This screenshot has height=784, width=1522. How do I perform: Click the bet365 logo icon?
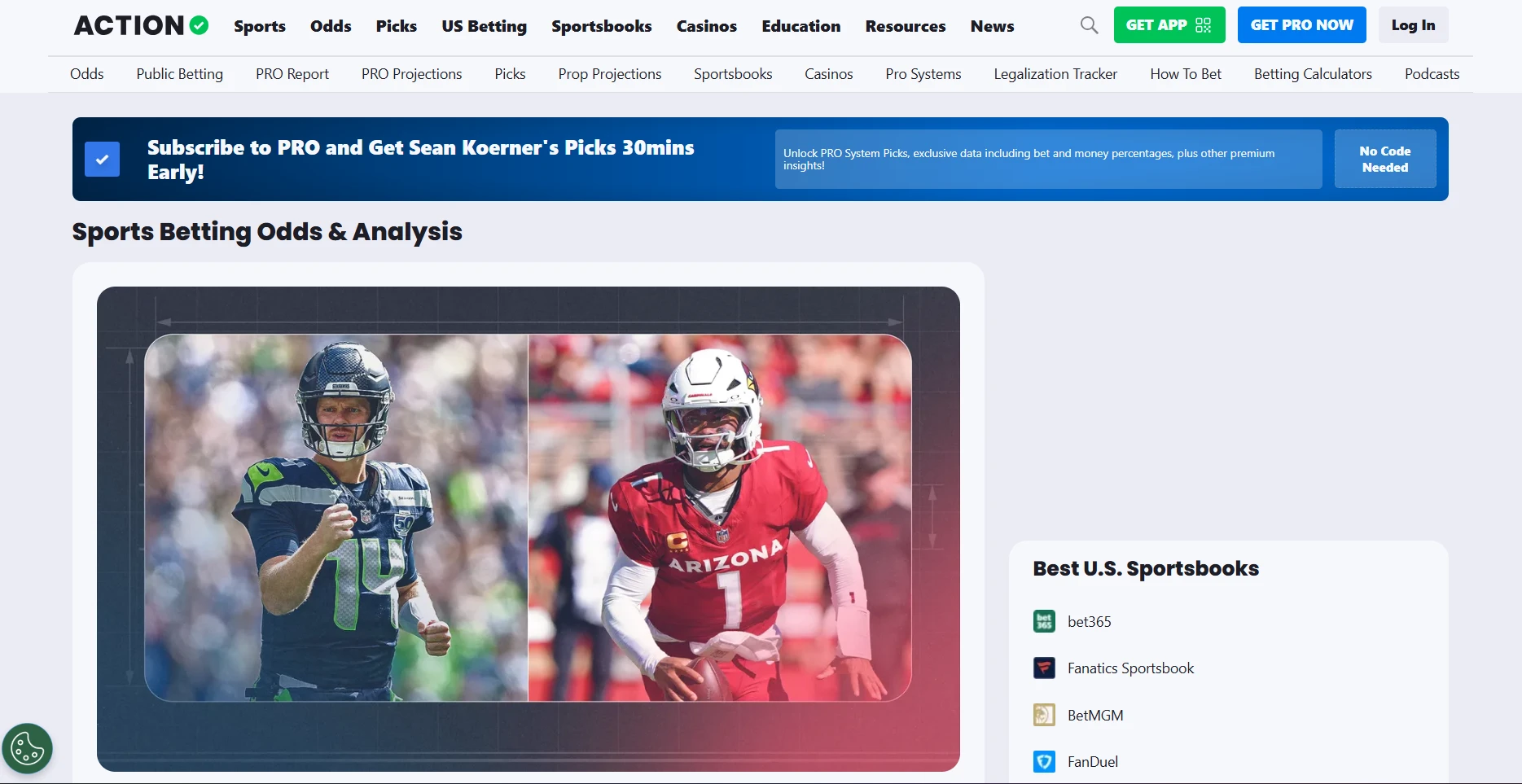pyautogui.click(x=1044, y=621)
